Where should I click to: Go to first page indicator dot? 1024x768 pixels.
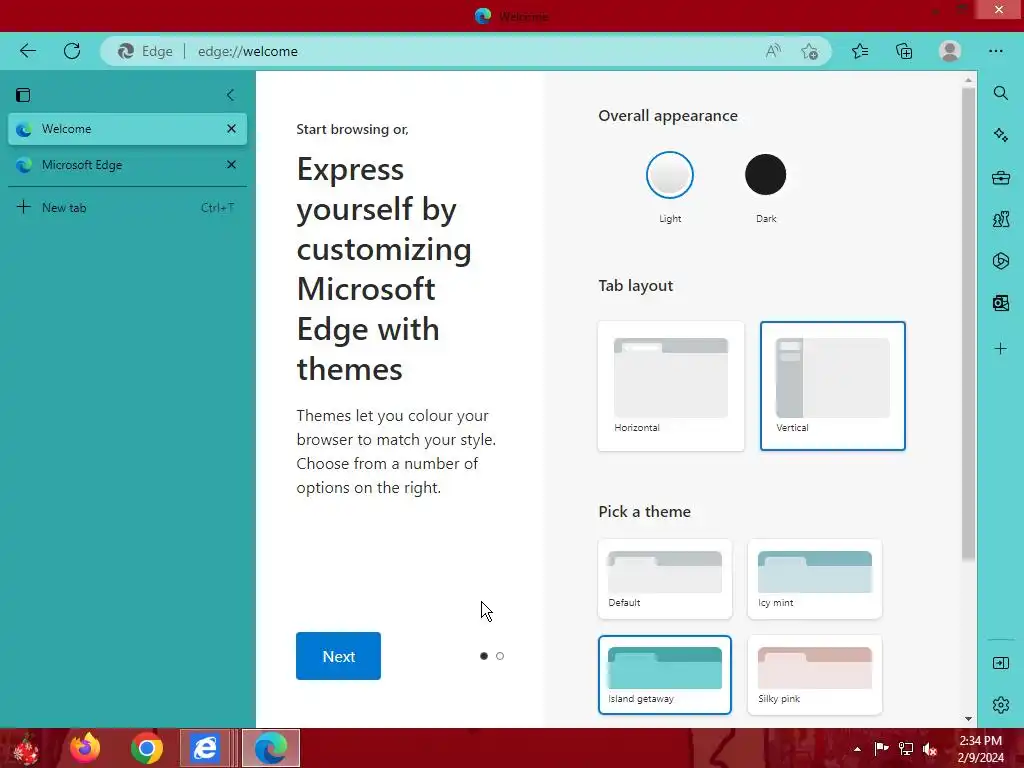tap(484, 656)
